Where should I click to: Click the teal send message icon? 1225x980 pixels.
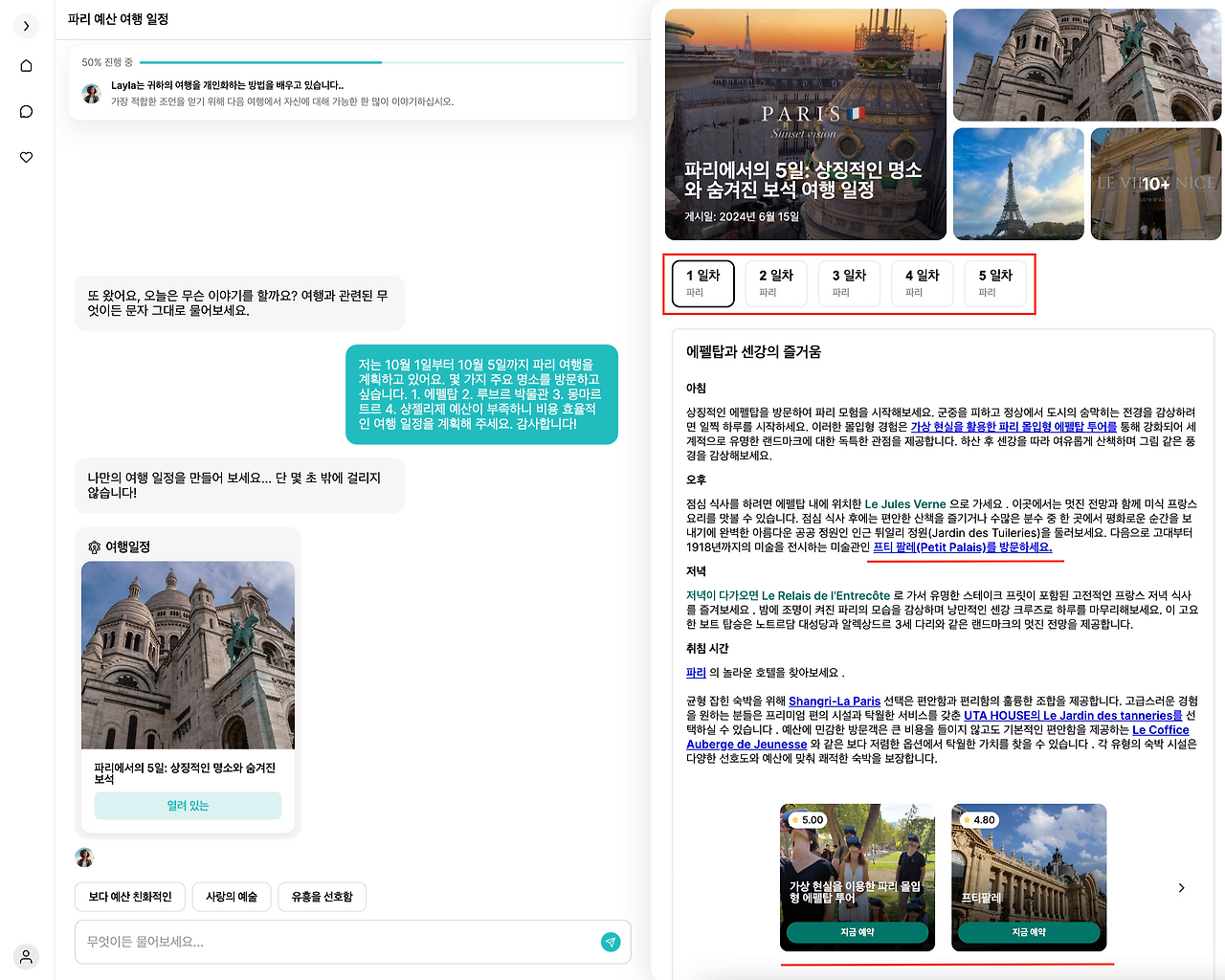pyautogui.click(x=611, y=942)
